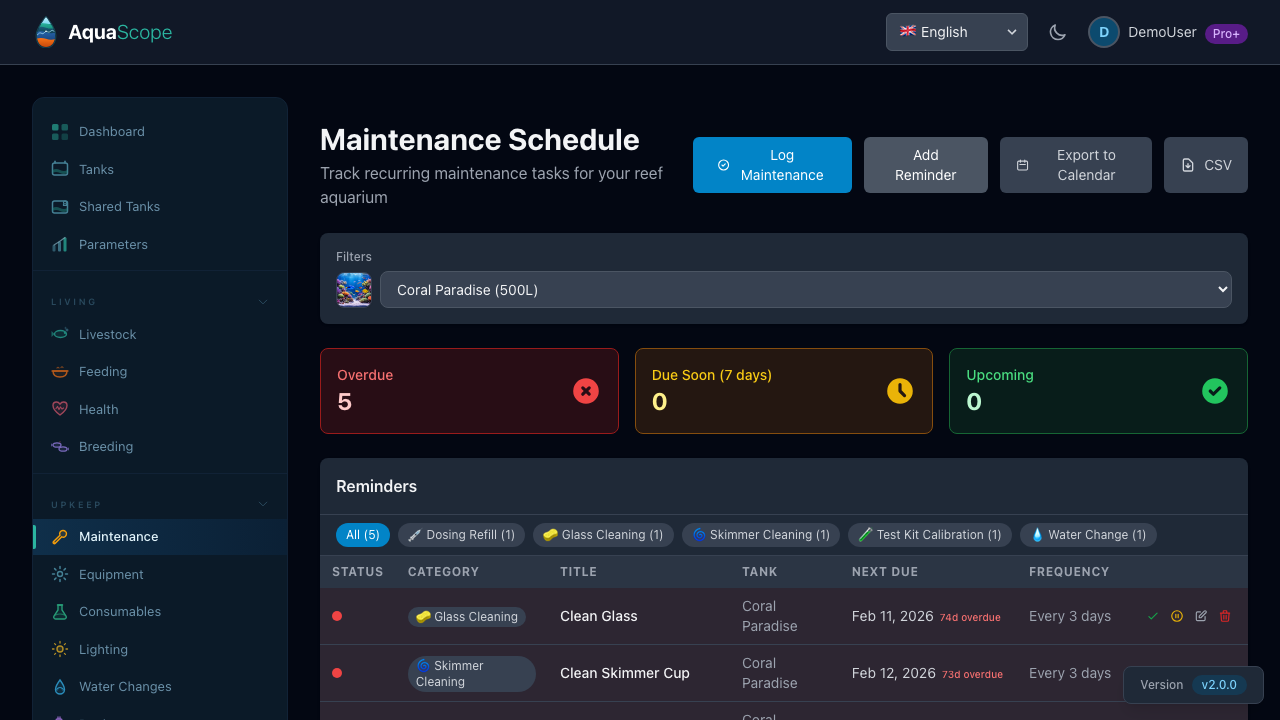Snooze the Clean Glass reminder

click(x=1176, y=616)
